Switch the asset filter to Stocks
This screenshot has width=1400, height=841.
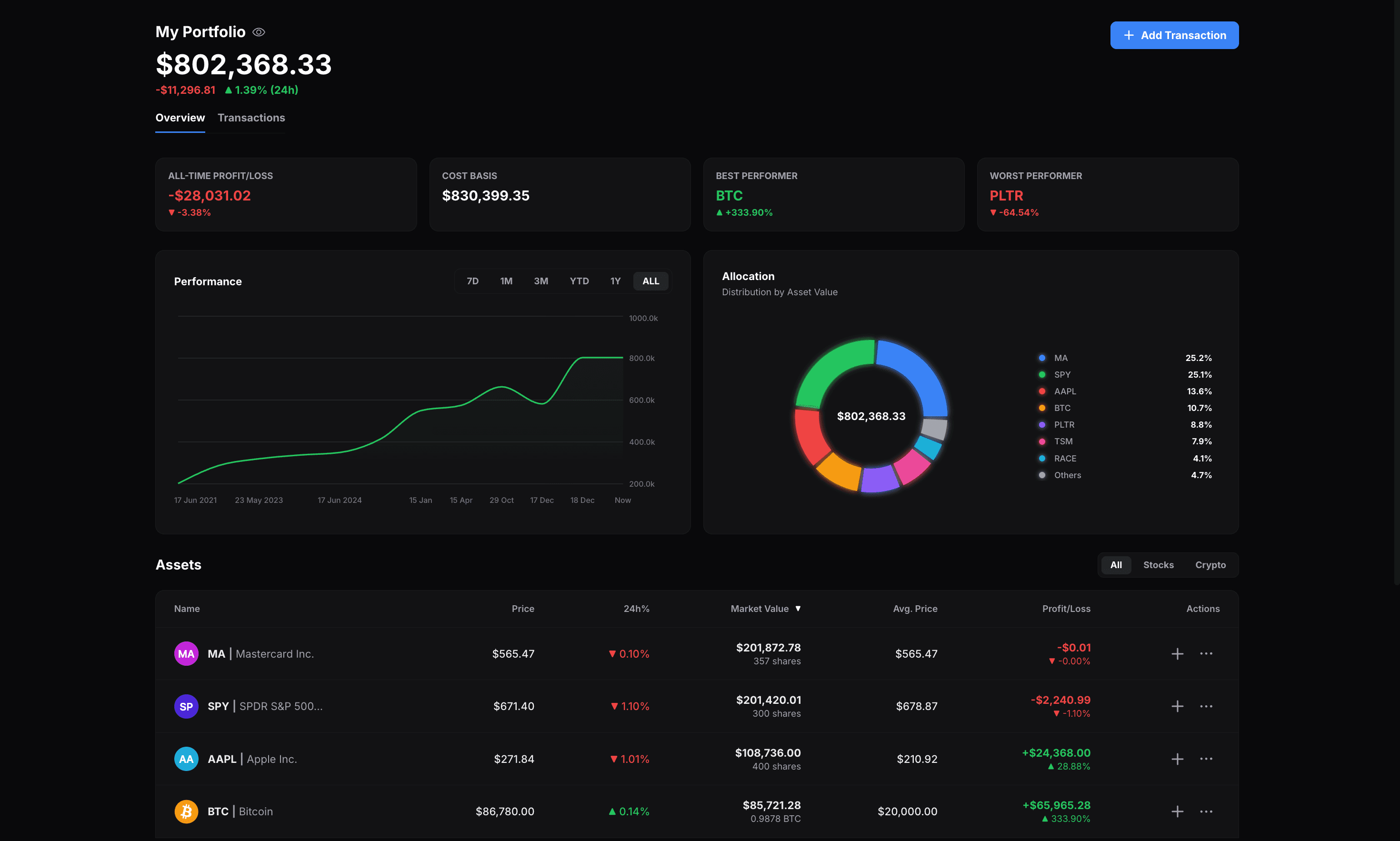pos(1158,564)
